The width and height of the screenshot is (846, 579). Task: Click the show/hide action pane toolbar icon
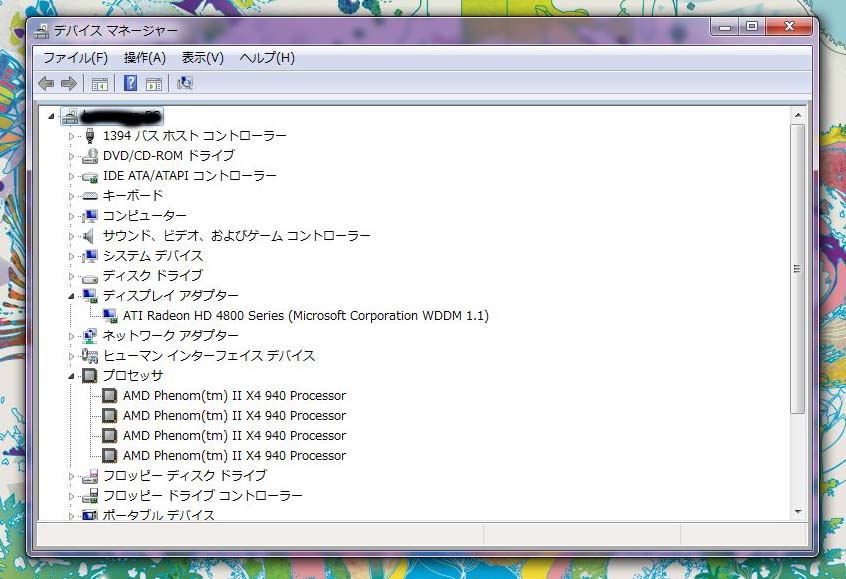154,84
